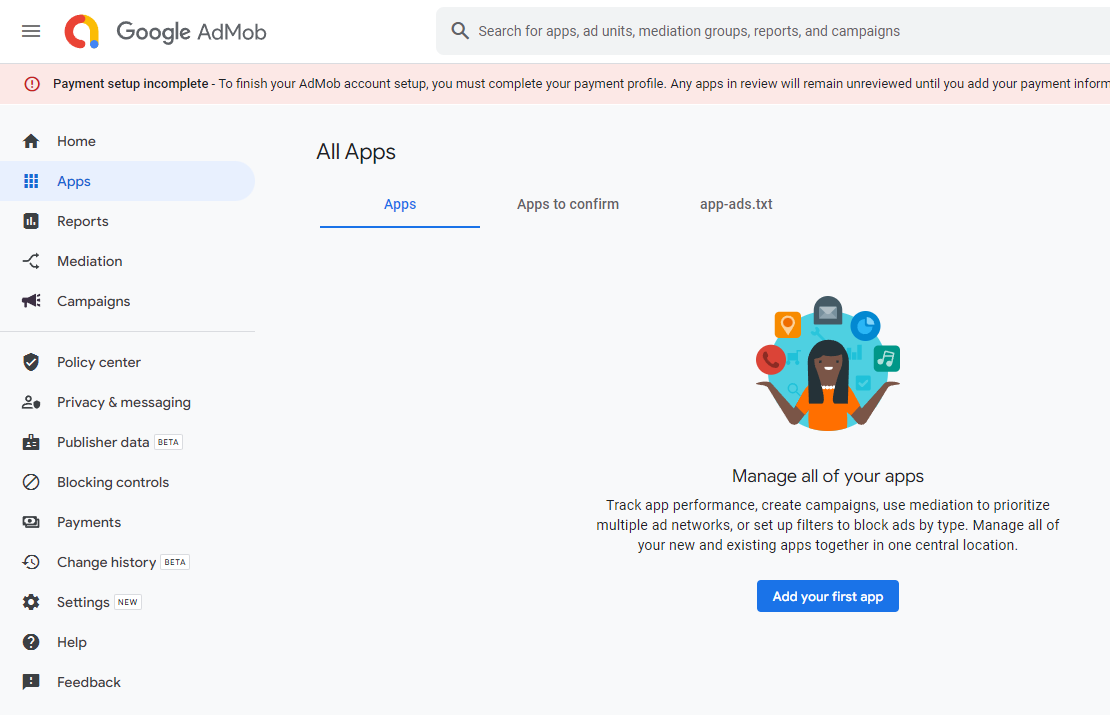Click the Reports chart icon
Image resolution: width=1110 pixels, height=715 pixels.
tap(31, 221)
